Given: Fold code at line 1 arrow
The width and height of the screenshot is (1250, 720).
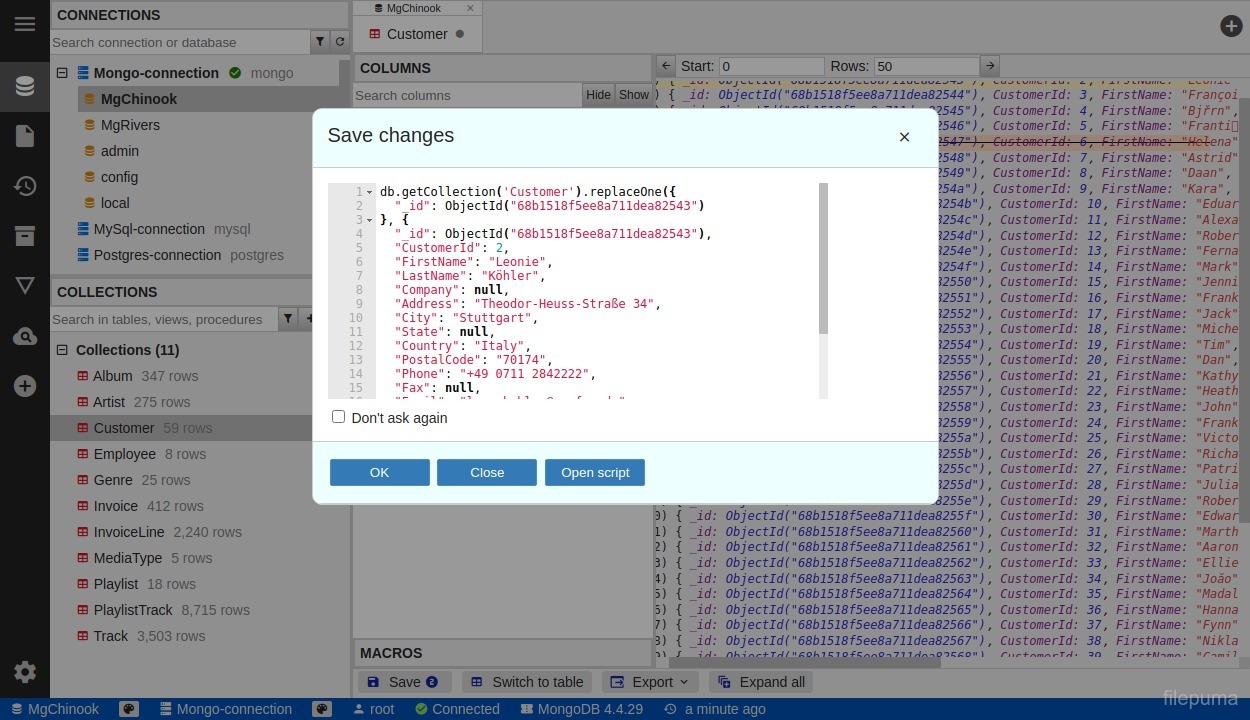Looking at the screenshot, I should pos(370,192).
